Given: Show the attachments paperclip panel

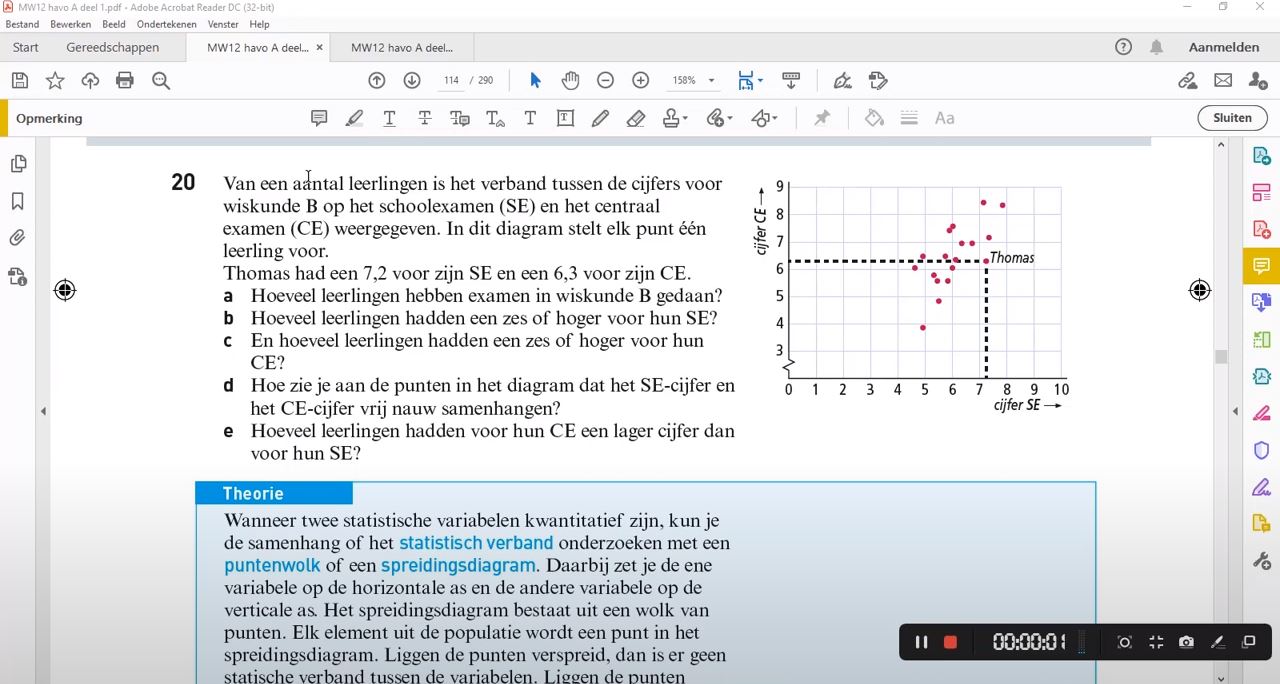Looking at the screenshot, I should tap(18, 238).
